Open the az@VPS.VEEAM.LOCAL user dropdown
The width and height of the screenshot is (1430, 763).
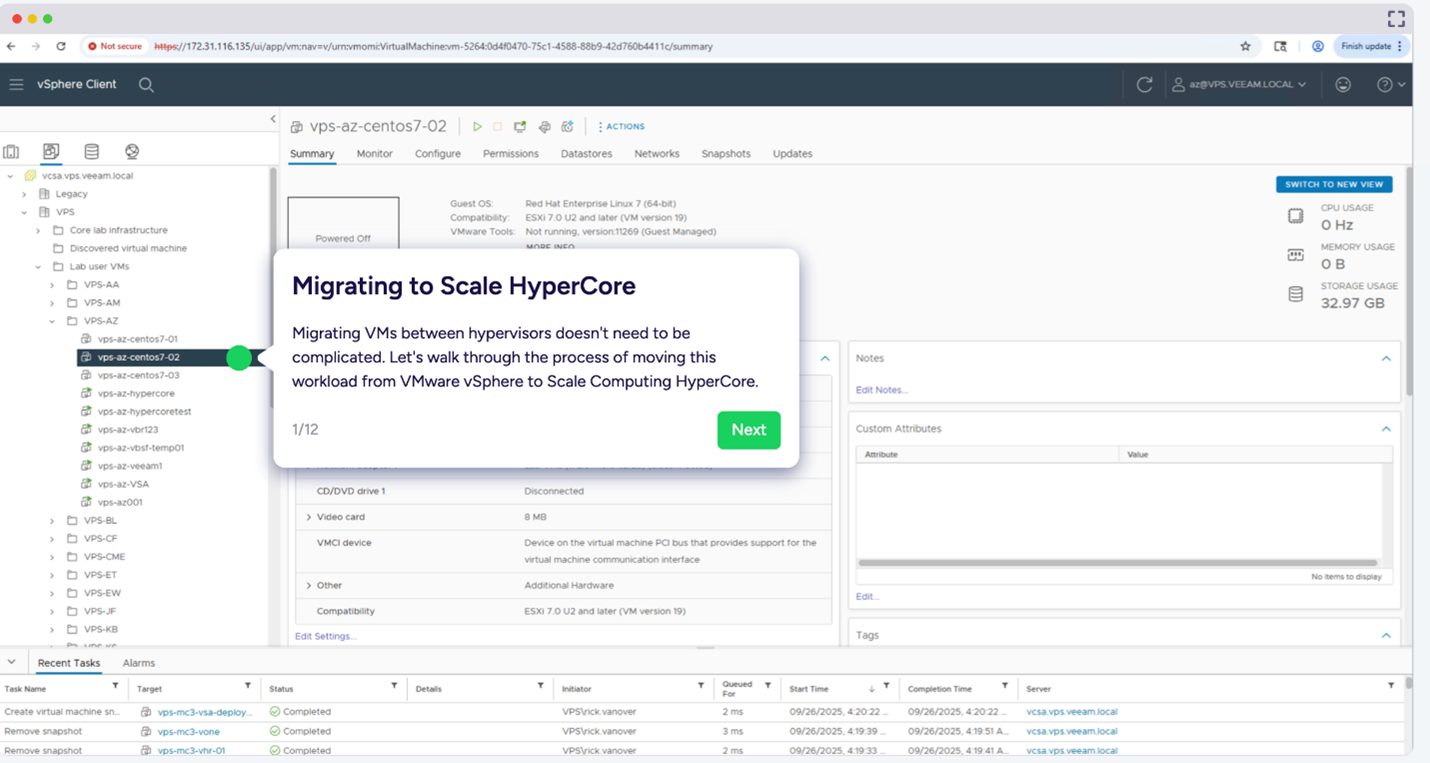tap(1239, 85)
